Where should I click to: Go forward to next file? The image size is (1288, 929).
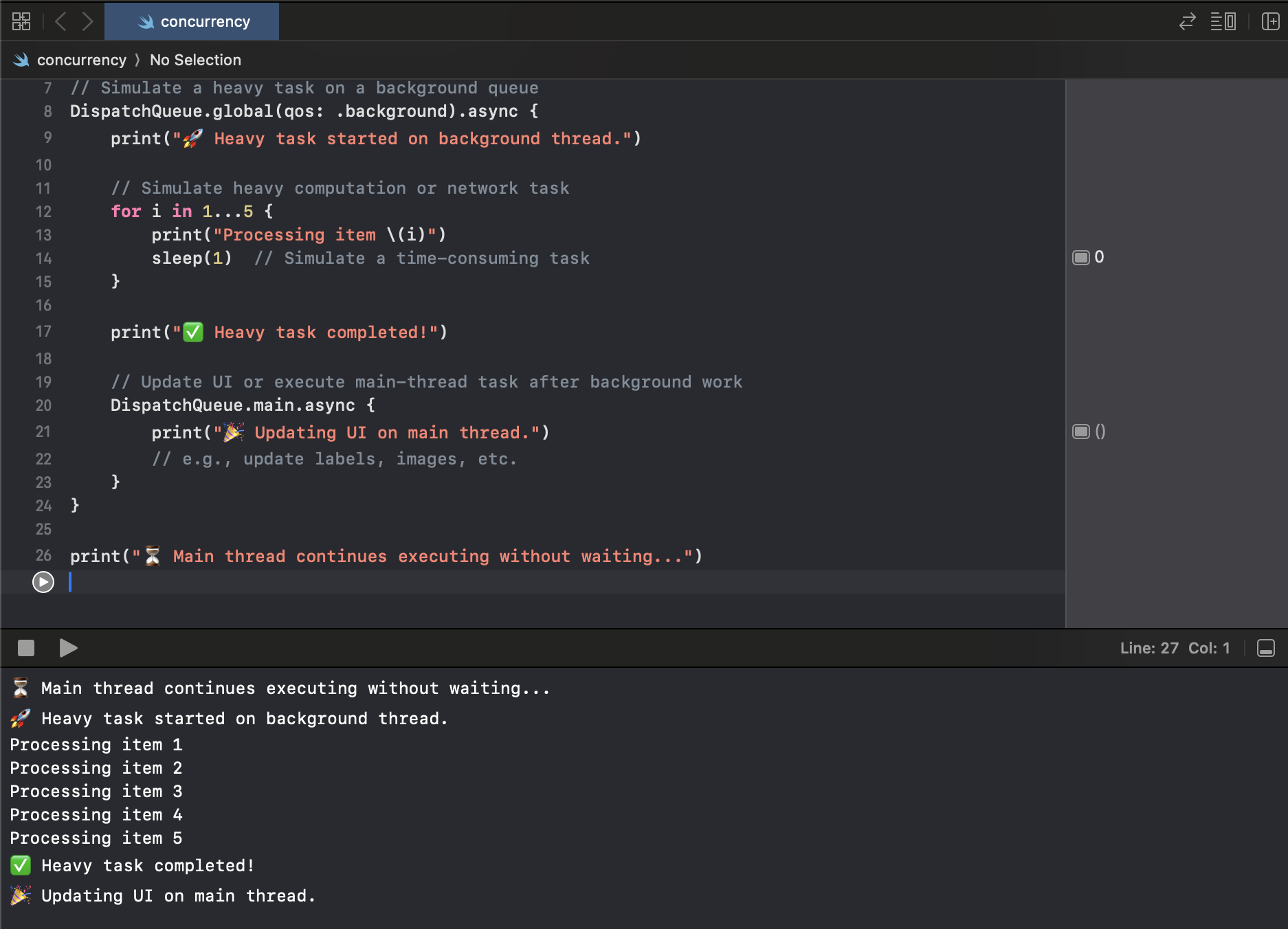click(x=87, y=21)
